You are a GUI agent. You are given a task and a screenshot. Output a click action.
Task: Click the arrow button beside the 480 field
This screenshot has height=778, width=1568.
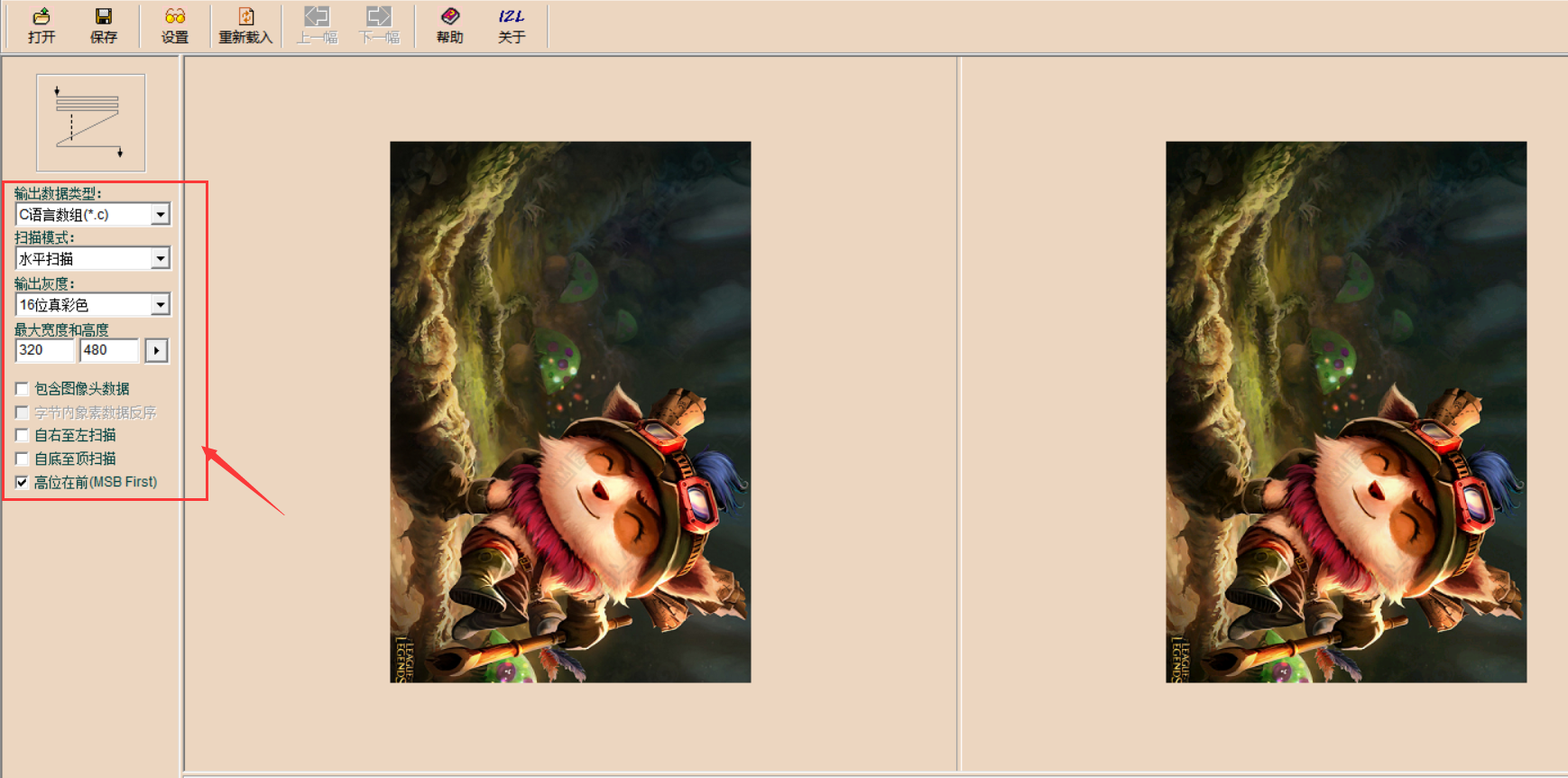(157, 350)
